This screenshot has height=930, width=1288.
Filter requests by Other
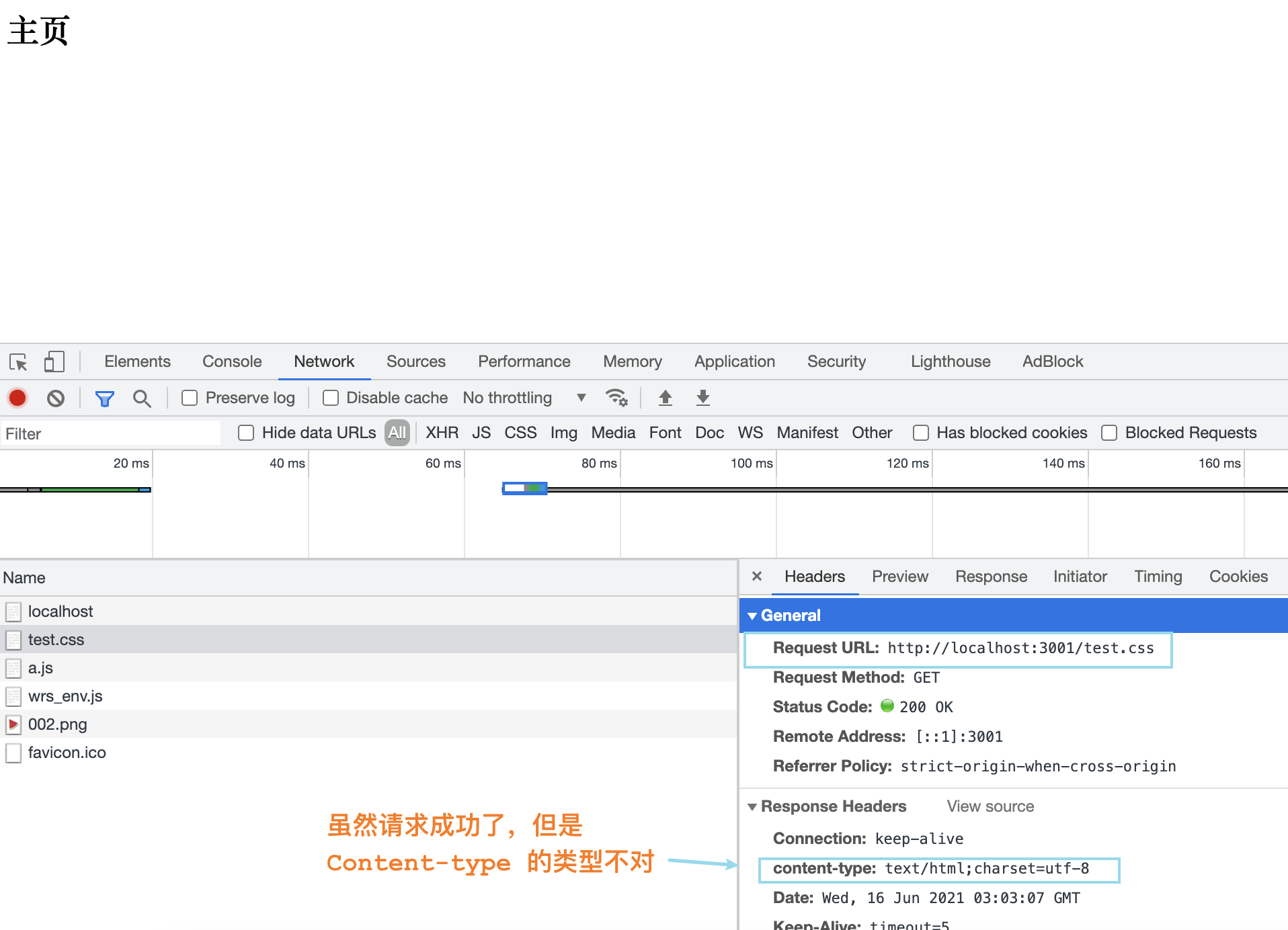(x=872, y=433)
